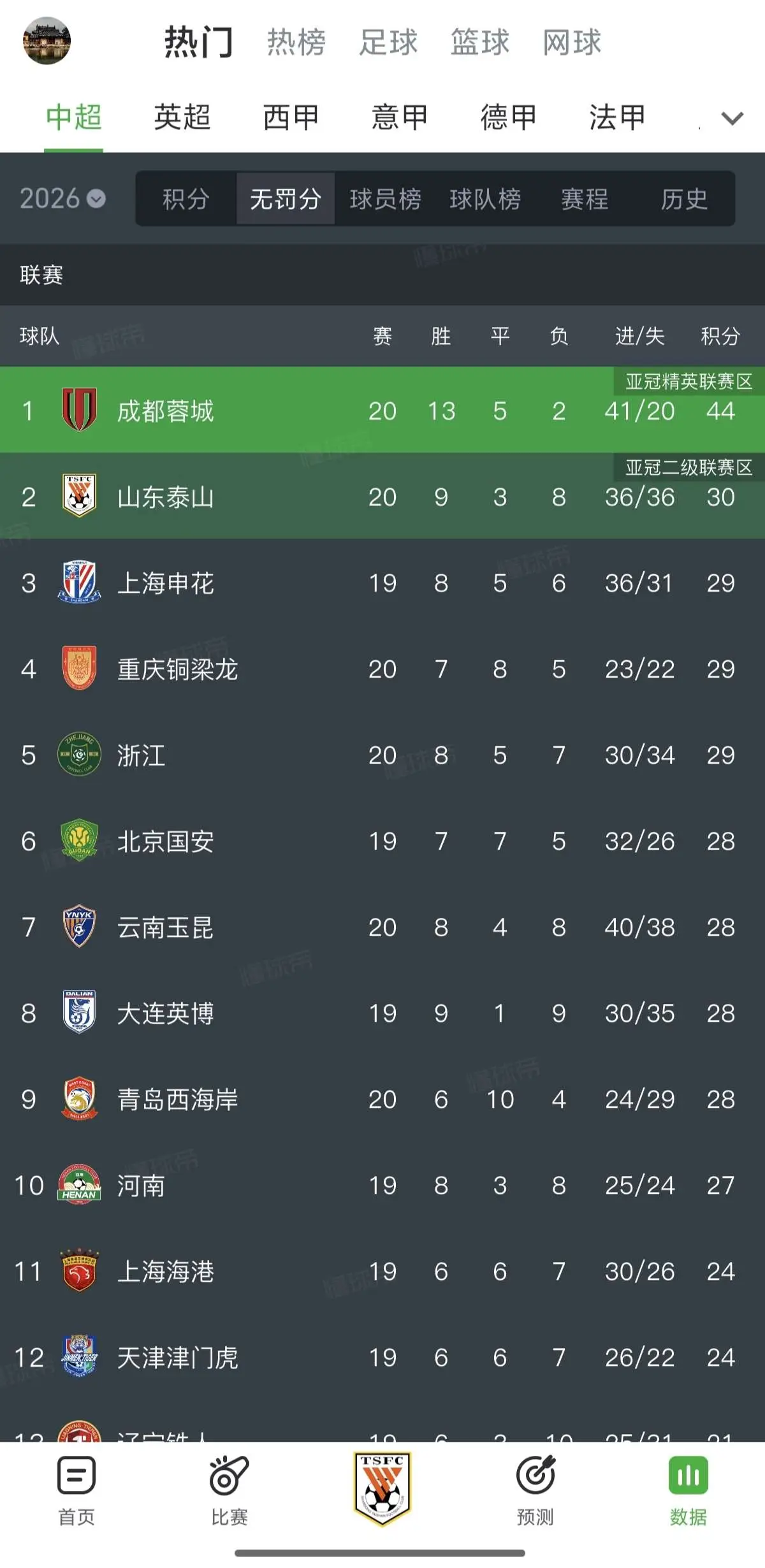Select the 无罚分 toggle

click(x=286, y=199)
